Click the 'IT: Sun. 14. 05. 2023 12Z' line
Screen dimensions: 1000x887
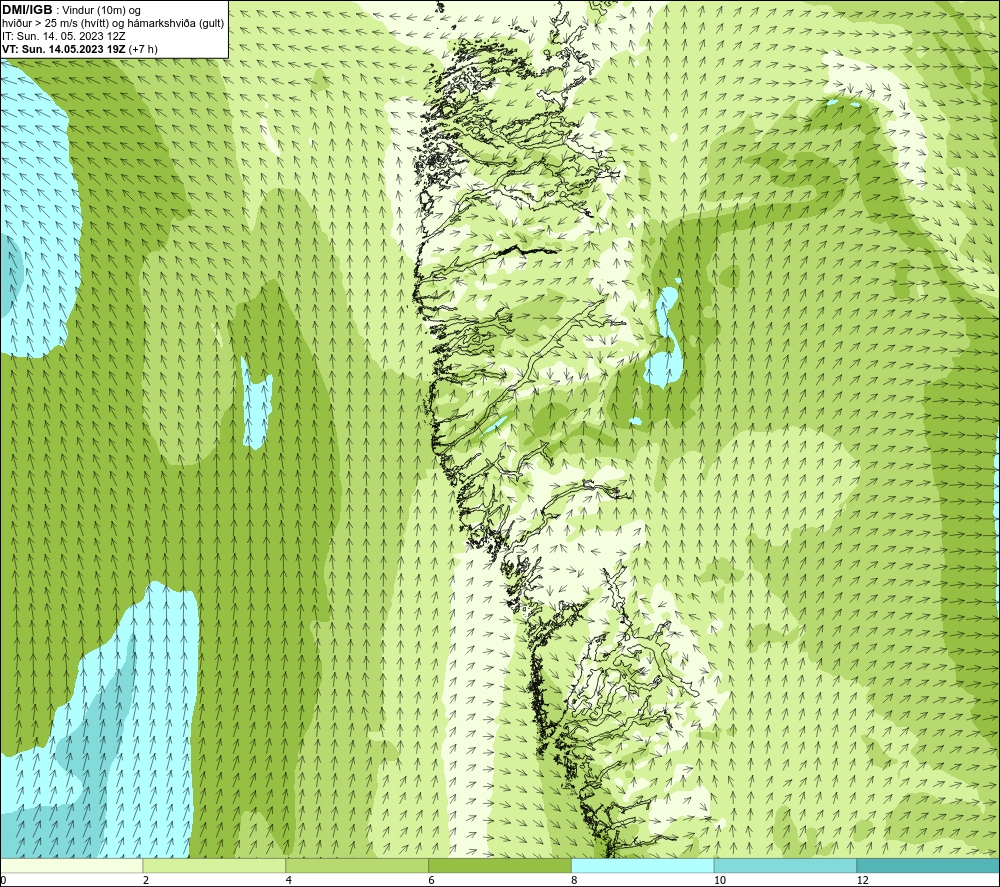64,36
